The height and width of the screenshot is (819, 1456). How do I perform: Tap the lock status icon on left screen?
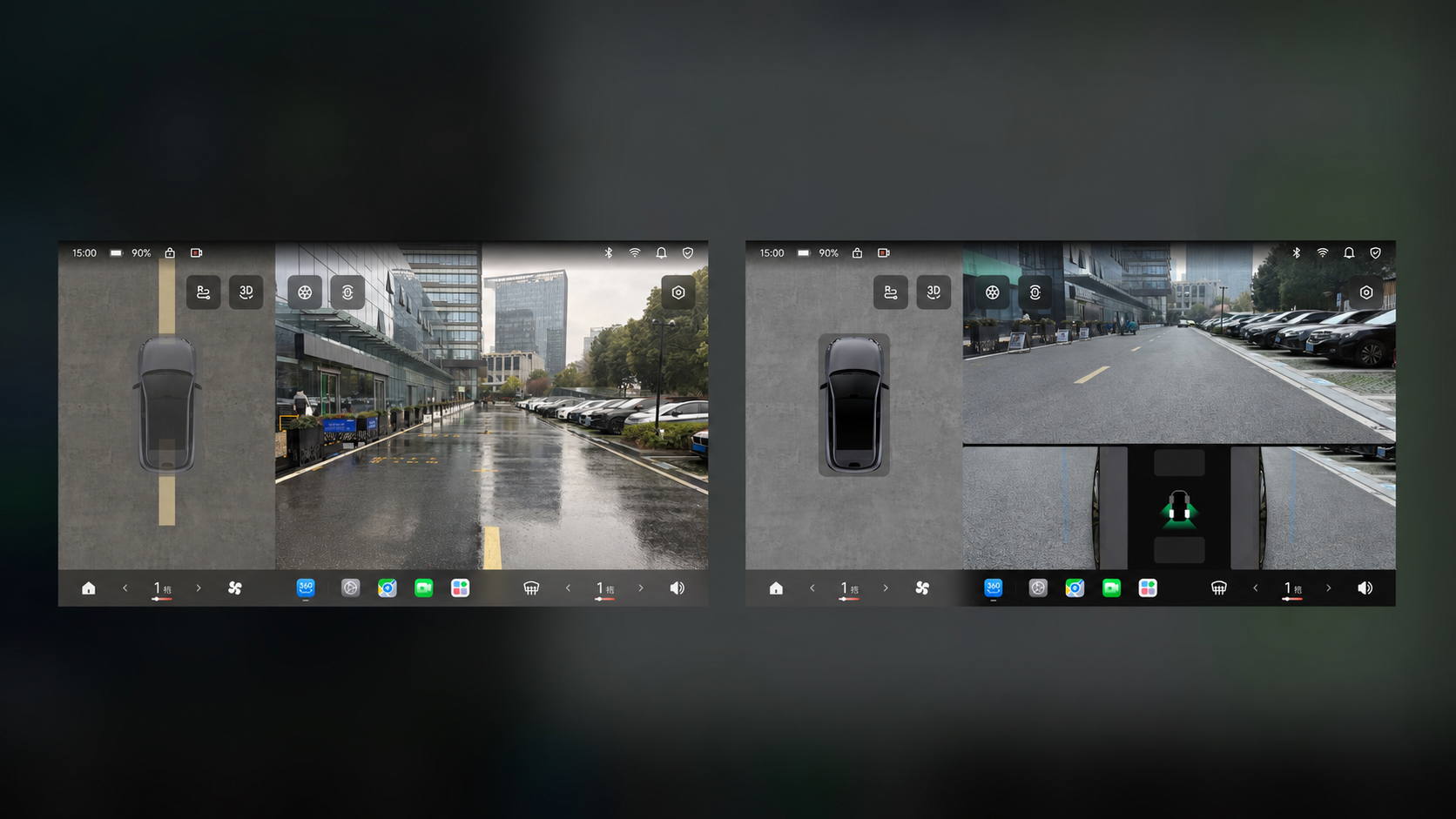(x=170, y=253)
